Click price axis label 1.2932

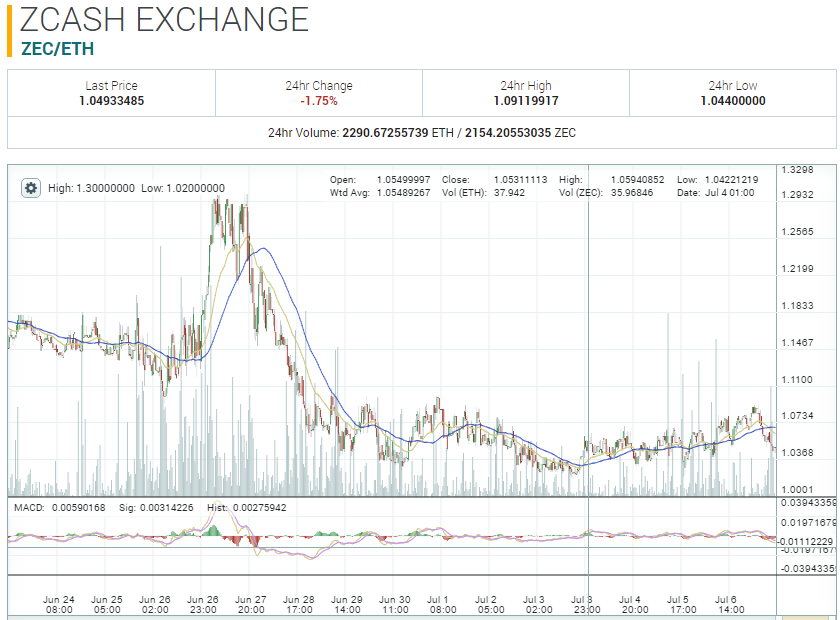pos(797,195)
